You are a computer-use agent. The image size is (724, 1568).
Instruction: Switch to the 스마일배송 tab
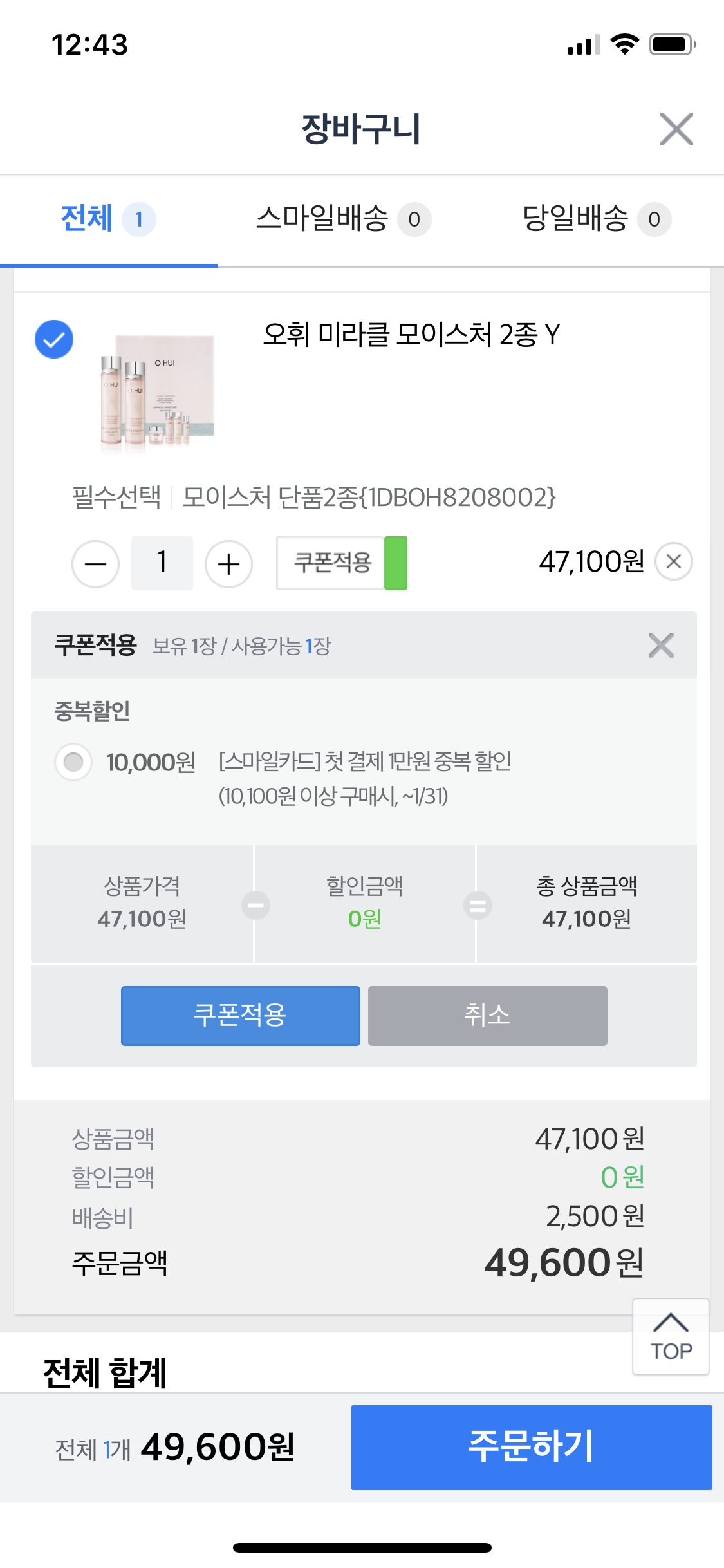coord(342,219)
